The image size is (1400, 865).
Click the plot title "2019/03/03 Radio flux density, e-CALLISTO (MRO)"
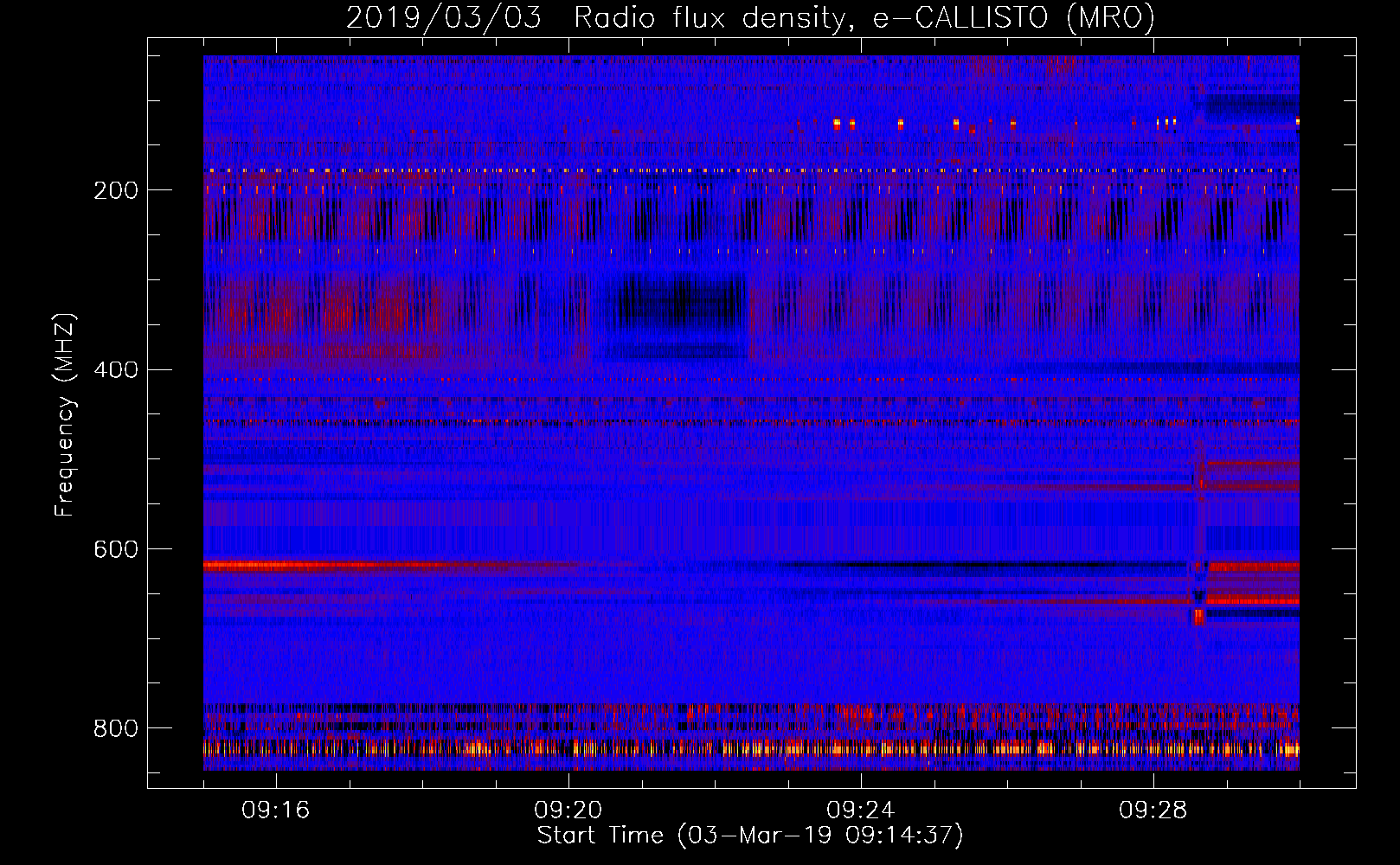point(750,17)
